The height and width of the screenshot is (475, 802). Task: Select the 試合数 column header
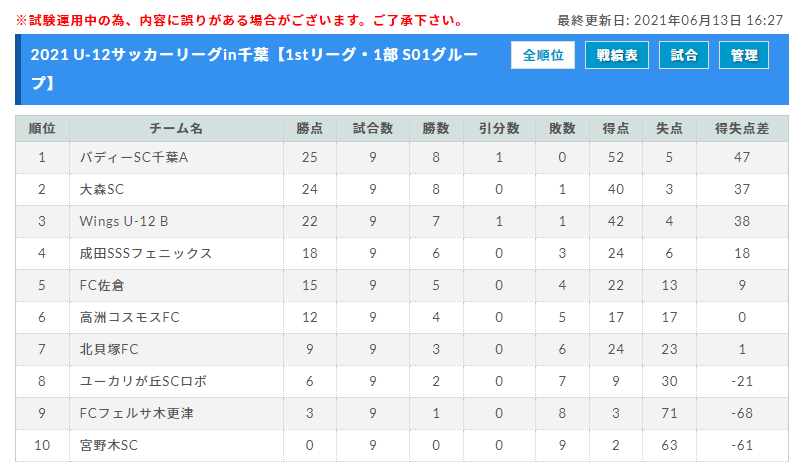pyautogui.click(x=373, y=128)
